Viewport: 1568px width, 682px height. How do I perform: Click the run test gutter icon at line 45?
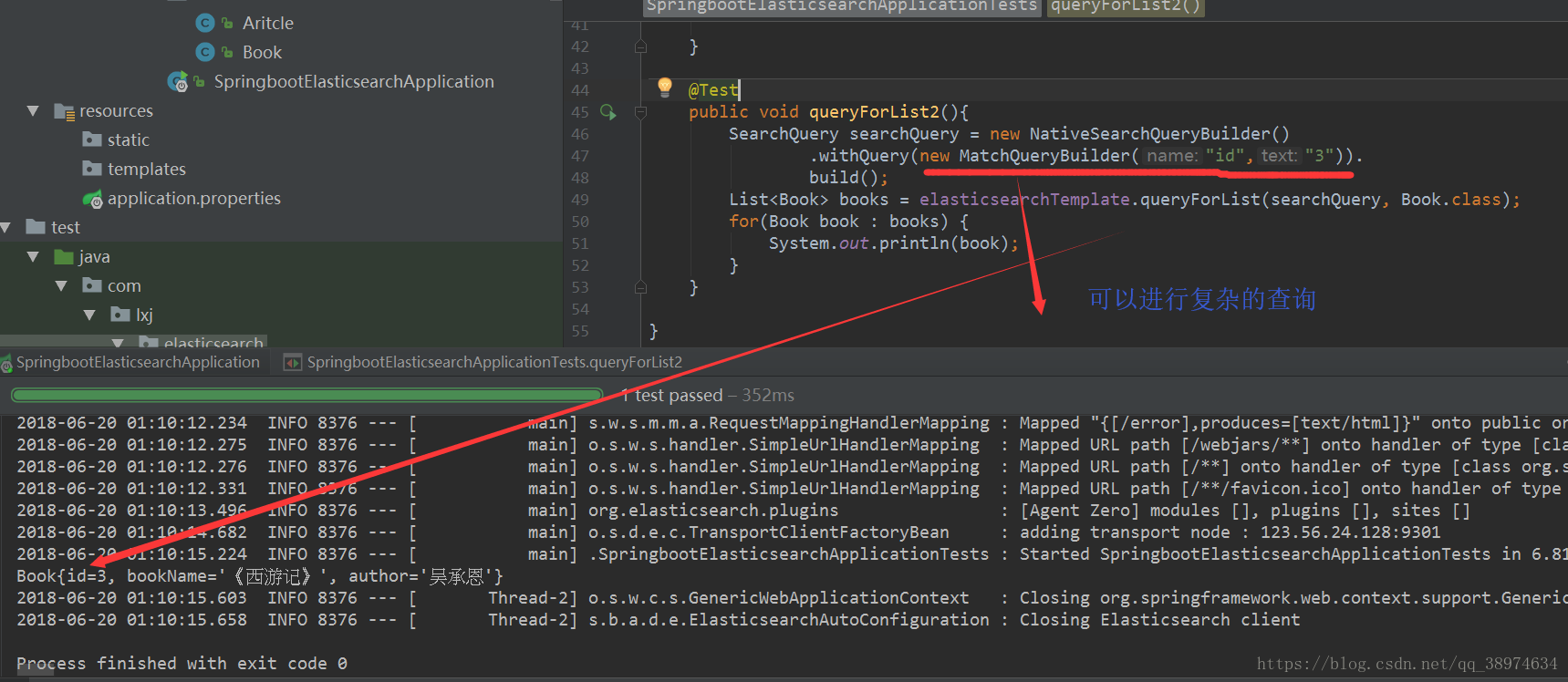coord(608,112)
